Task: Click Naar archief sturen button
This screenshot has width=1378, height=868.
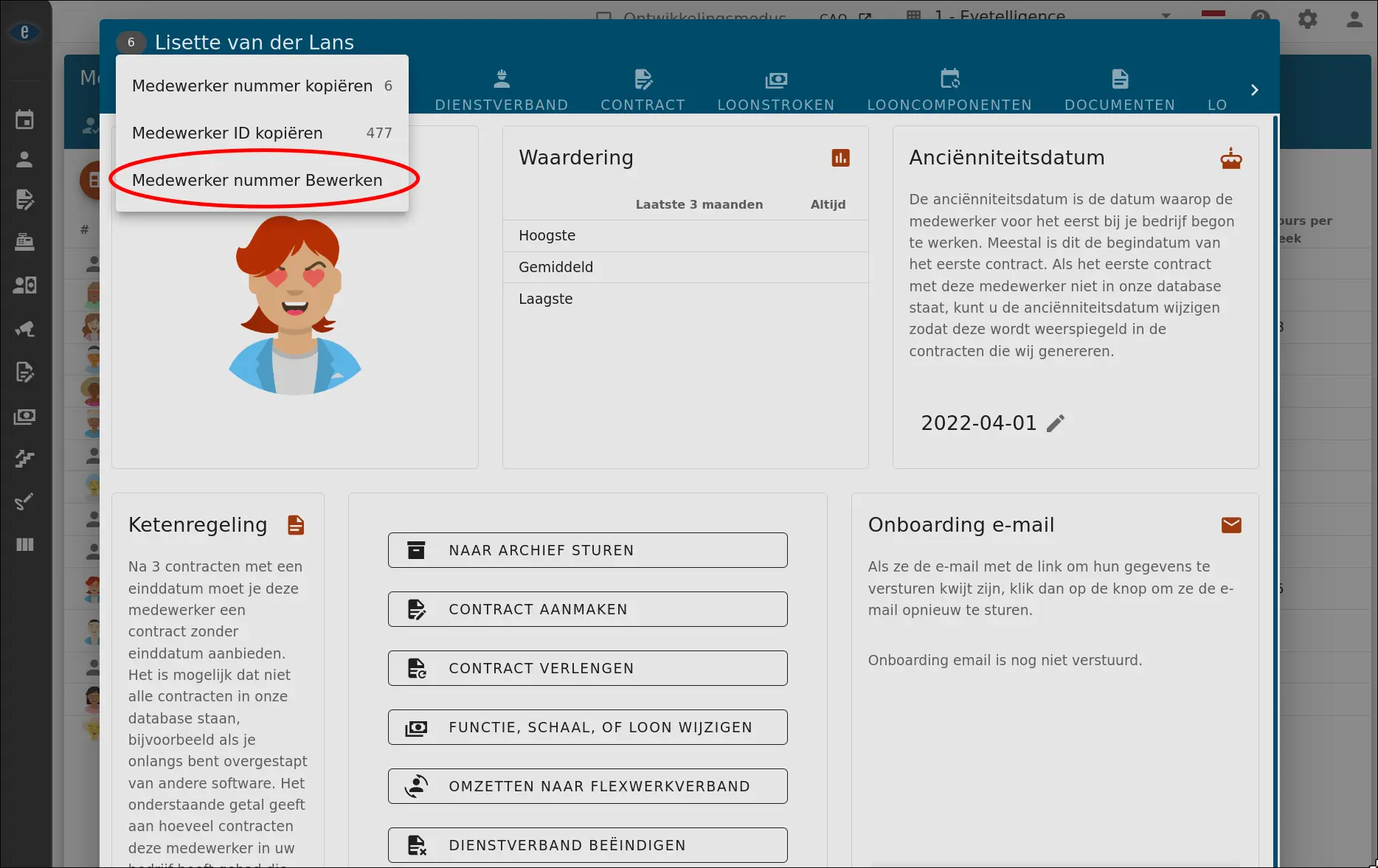Action: [x=587, y=550]
